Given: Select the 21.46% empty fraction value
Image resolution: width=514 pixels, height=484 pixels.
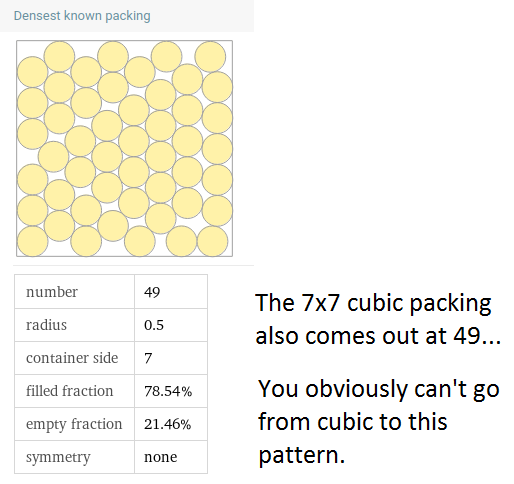Looking at the screenshot, I should tap(168, 424).
